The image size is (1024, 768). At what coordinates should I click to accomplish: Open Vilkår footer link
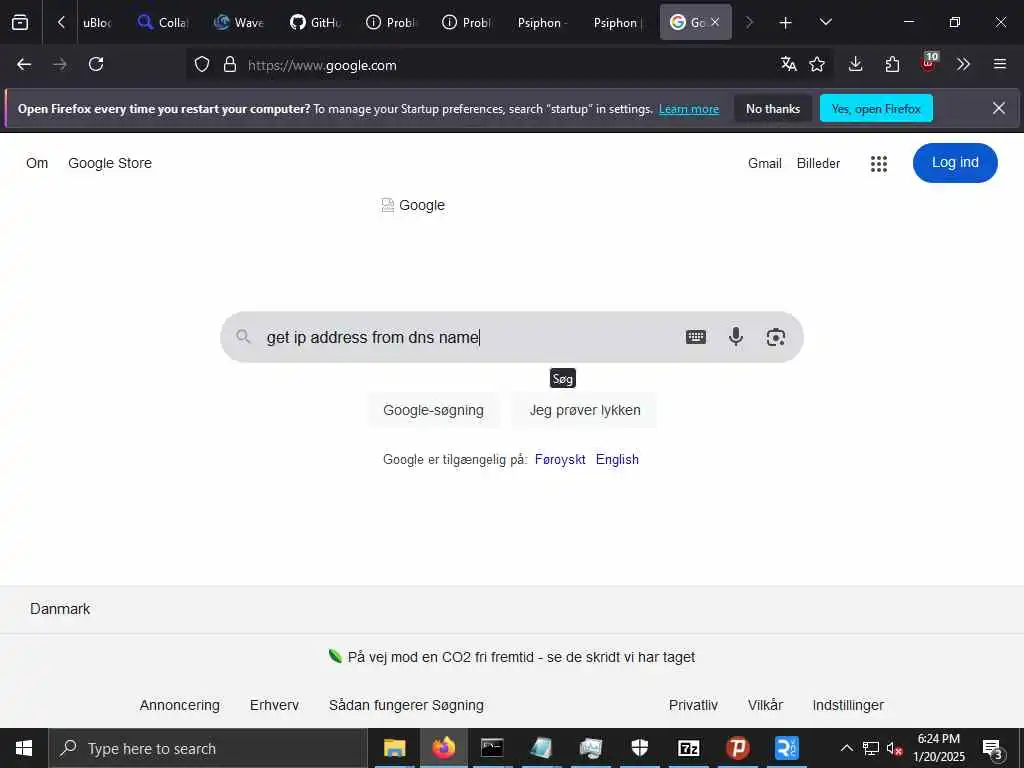click(765, 705)
